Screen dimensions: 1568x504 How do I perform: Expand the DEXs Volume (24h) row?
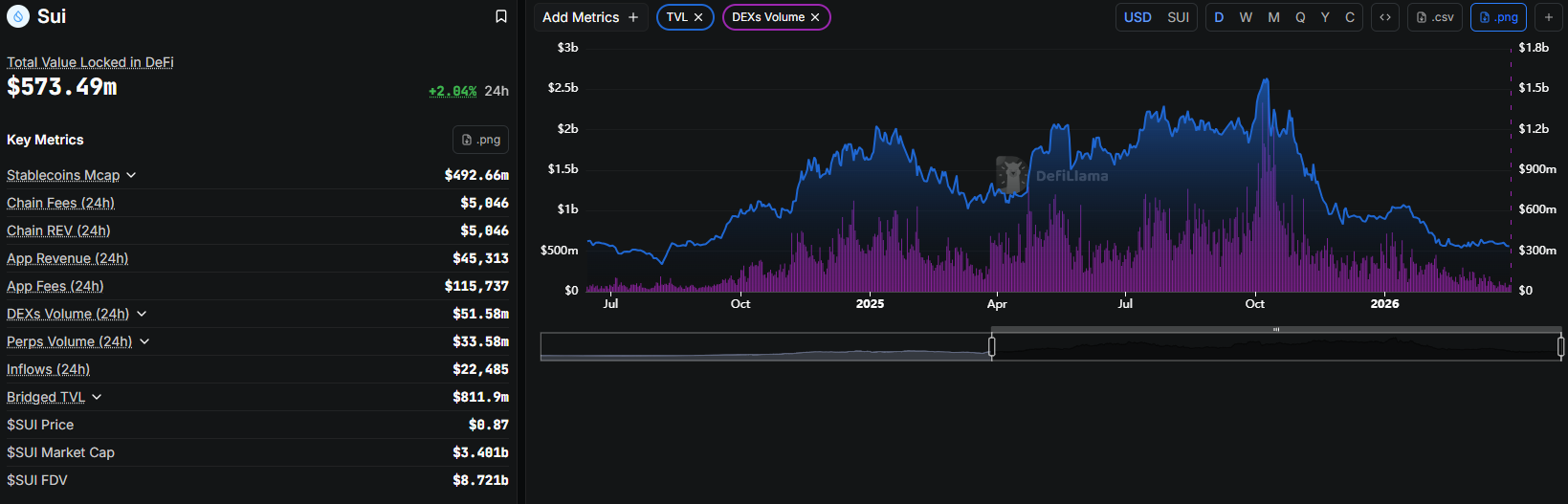click(x=142, y=314)
